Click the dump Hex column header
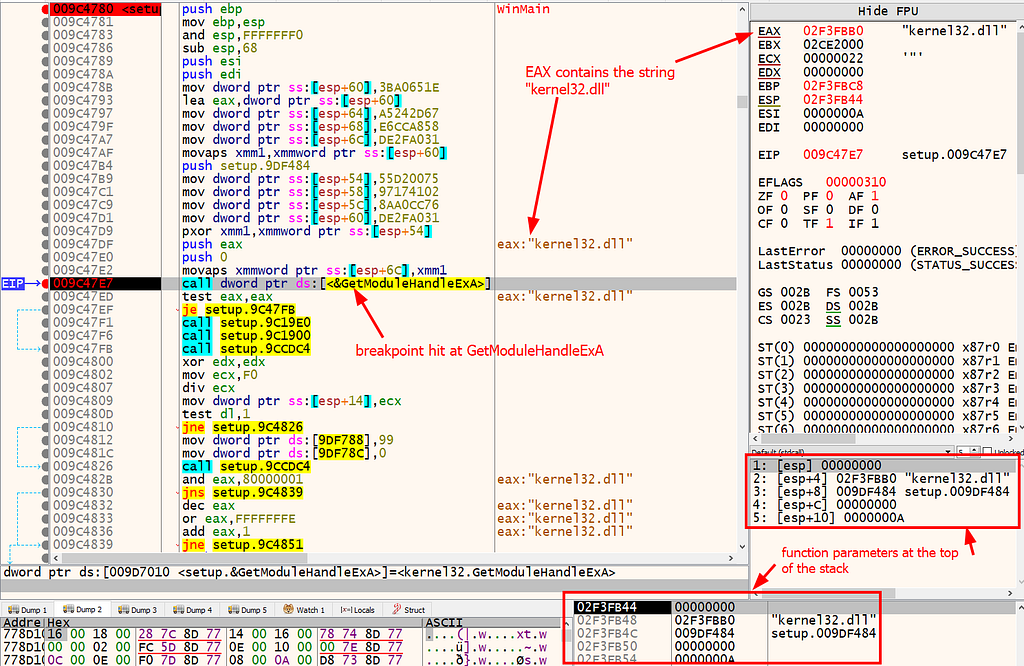The width and height of the screenshot is (1024, 666). (x=233, y=622)
